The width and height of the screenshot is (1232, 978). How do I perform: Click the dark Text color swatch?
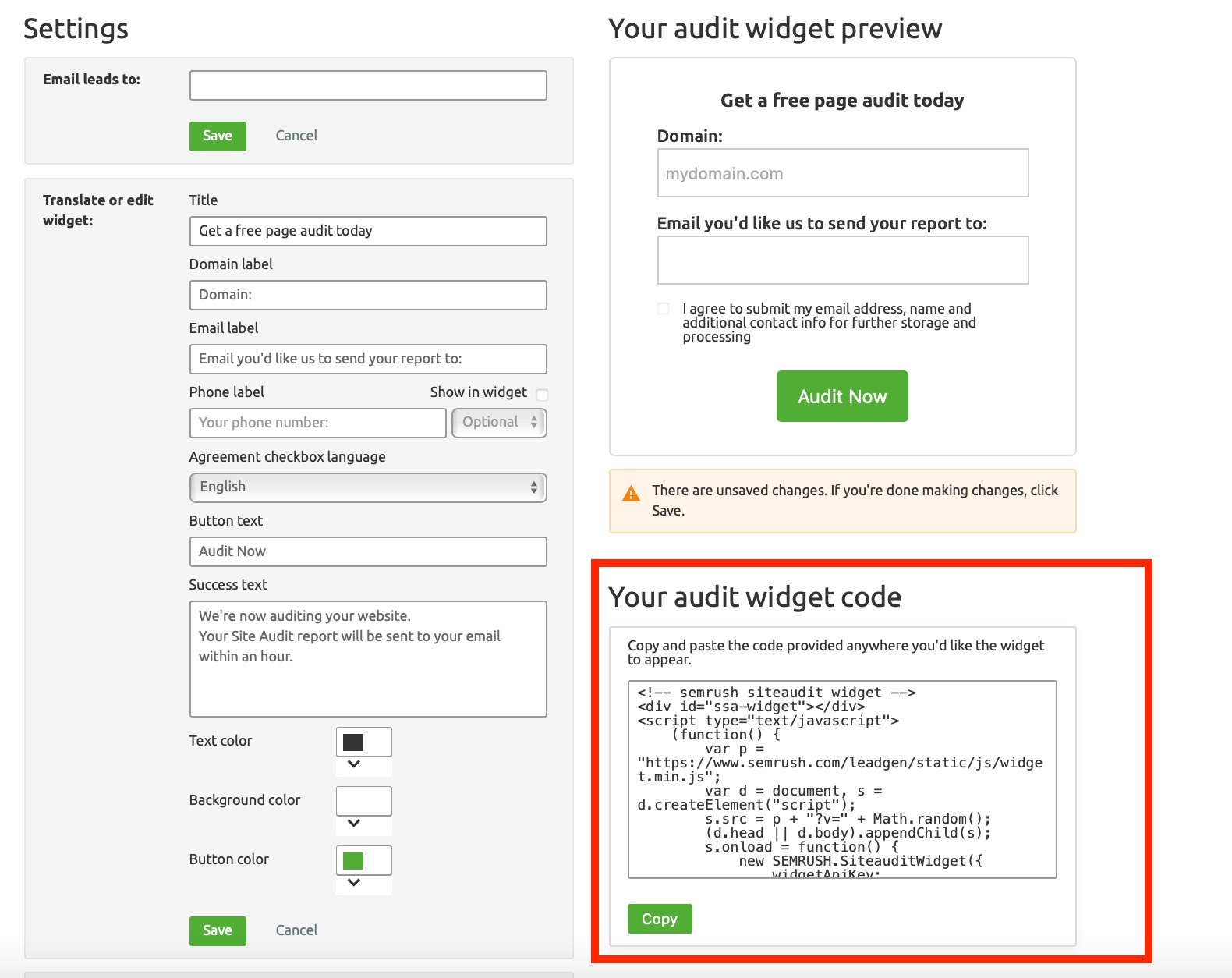click(x=354, y=742)
